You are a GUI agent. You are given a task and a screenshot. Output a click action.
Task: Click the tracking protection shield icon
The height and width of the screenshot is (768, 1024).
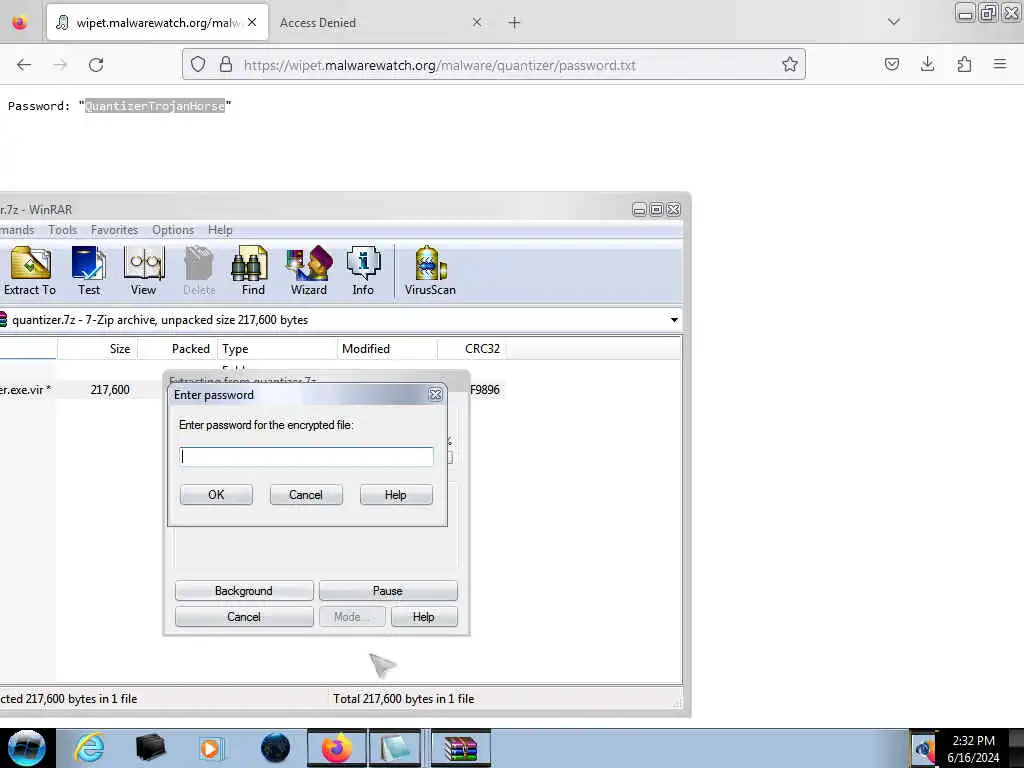click(x=198, y=65)
